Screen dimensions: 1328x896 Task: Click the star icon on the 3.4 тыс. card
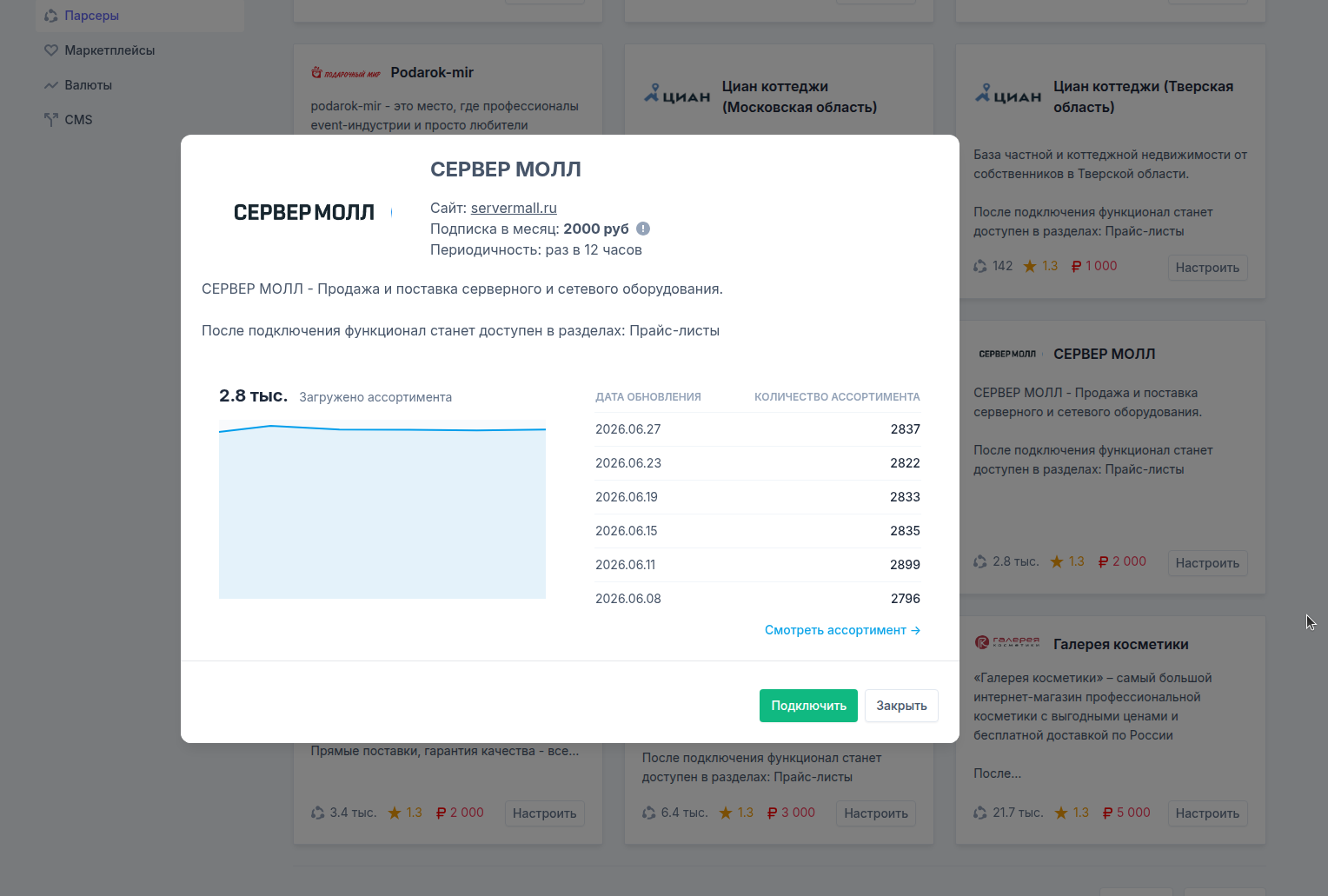pyautogui.click(x=395, y=813)
